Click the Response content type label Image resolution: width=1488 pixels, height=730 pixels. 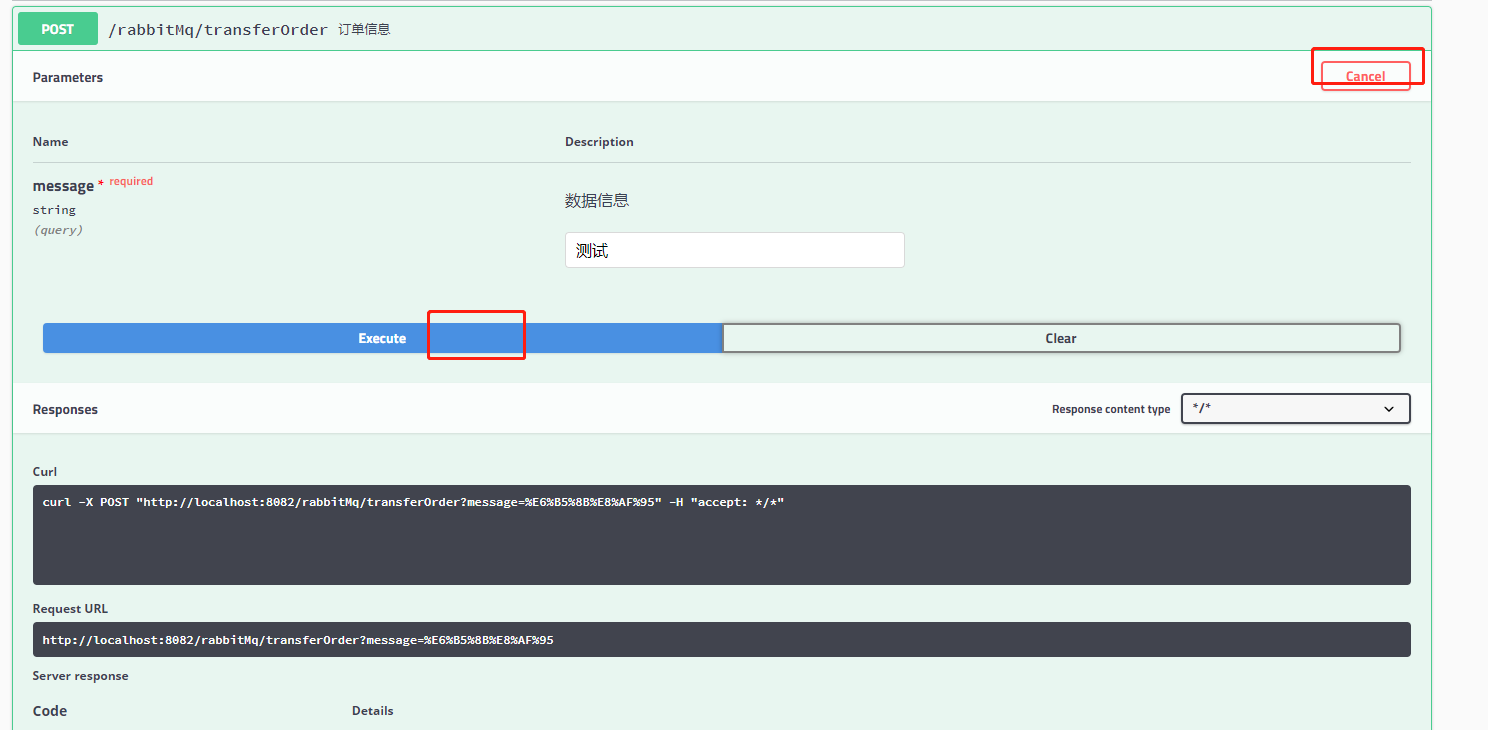click(x=1111, y=410)
